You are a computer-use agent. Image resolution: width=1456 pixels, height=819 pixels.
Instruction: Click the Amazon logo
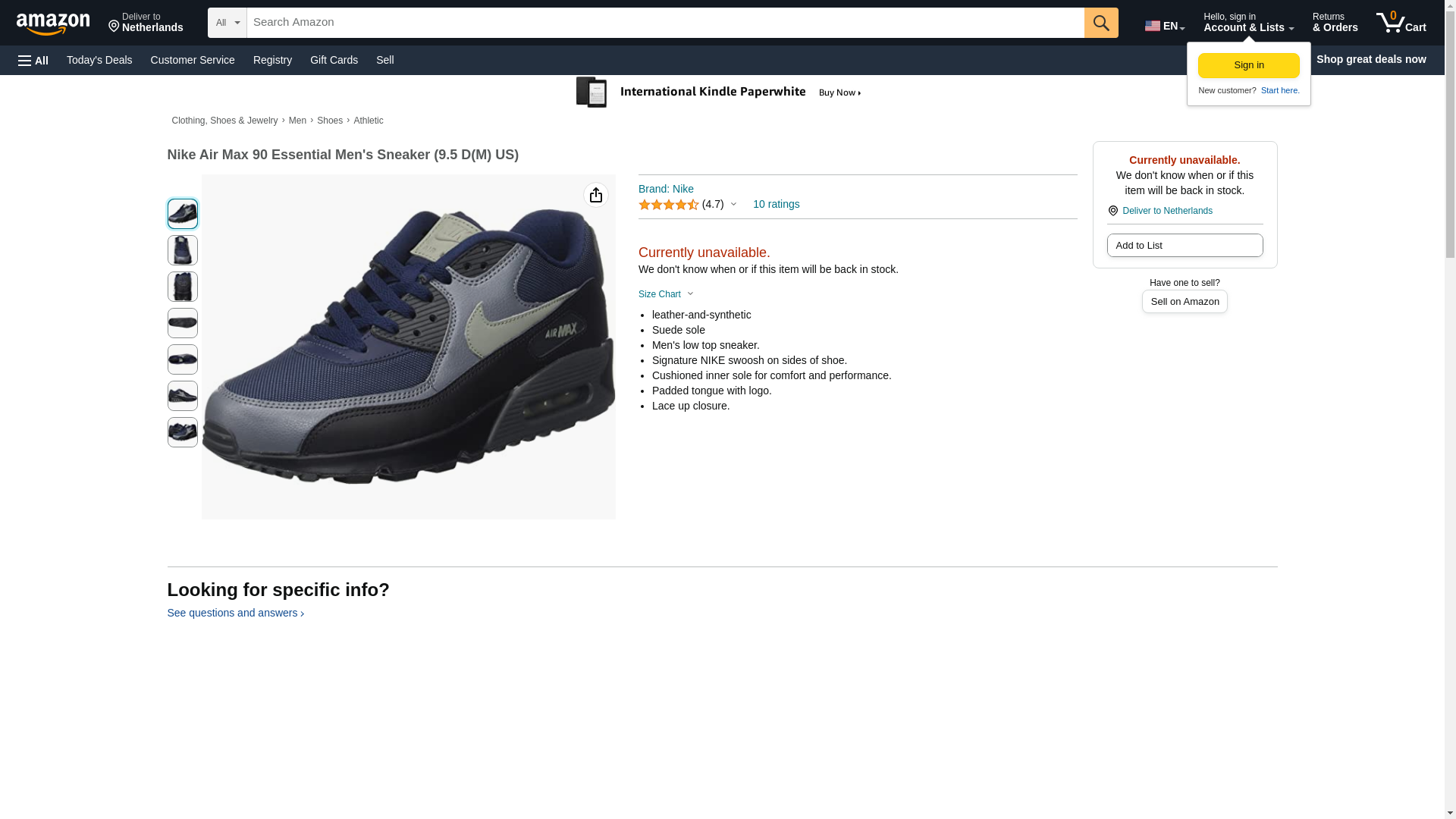point(53,24)
